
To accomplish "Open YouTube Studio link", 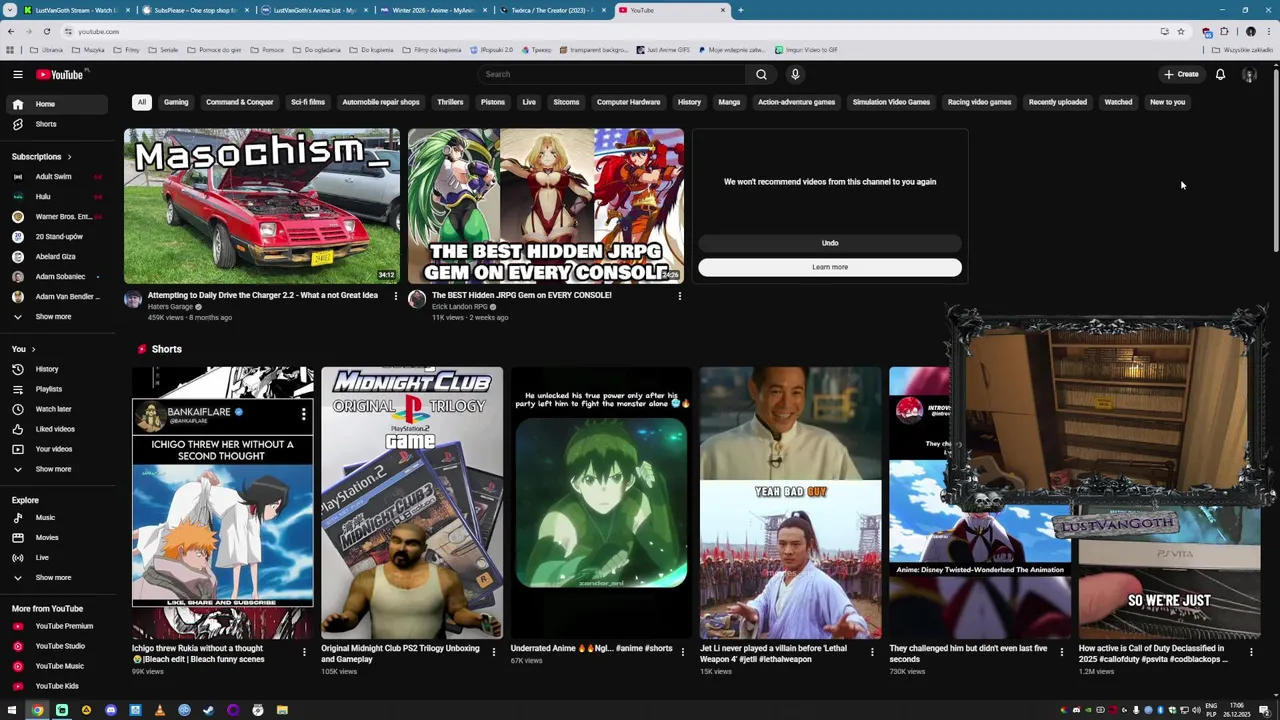I will (62, 646).
